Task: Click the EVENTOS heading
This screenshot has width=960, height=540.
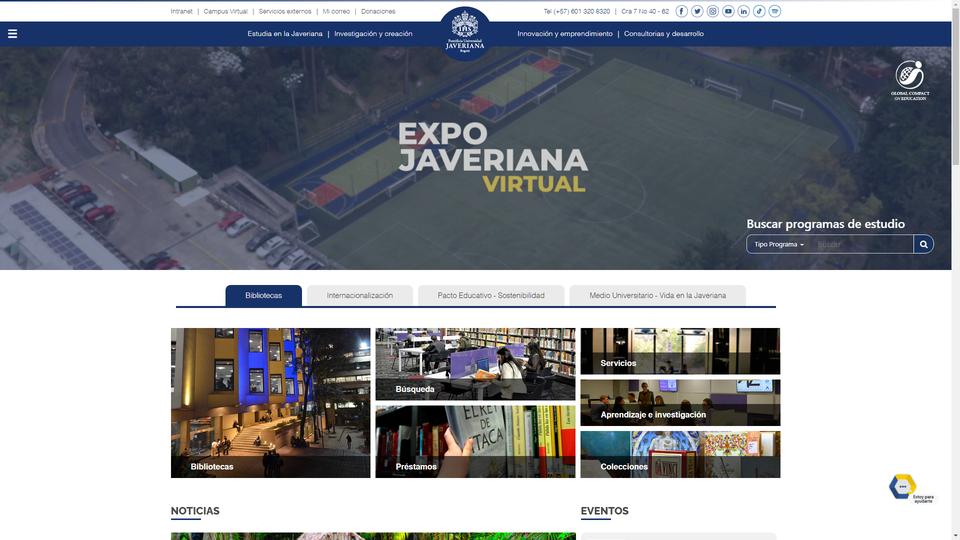Action: coord(604,511)
